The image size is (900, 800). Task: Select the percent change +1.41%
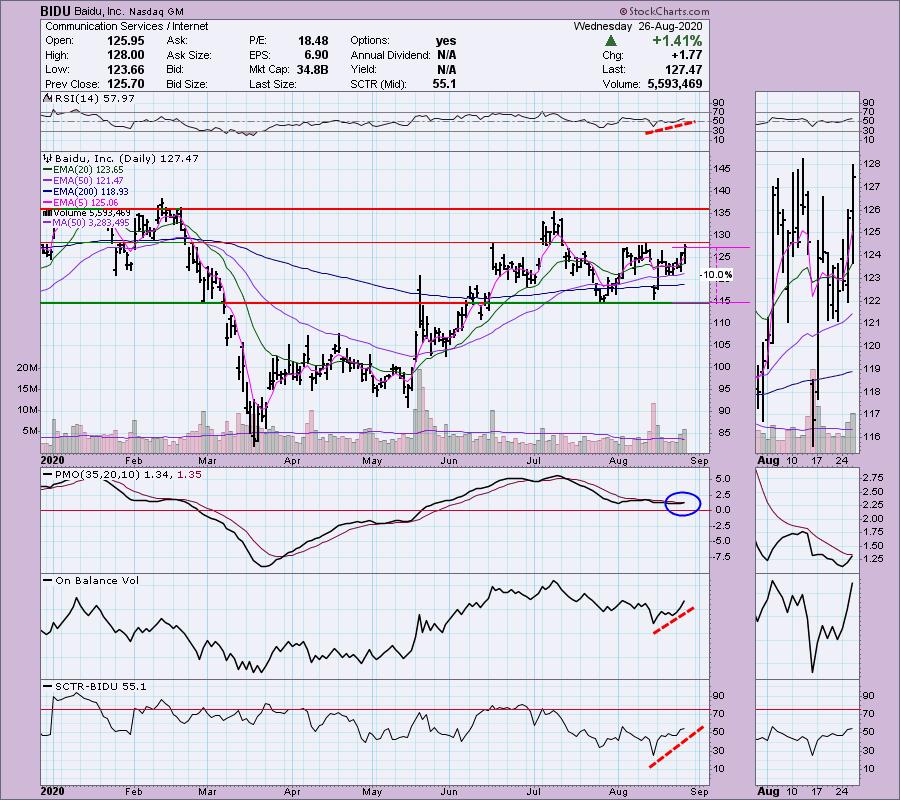point(677,41)
